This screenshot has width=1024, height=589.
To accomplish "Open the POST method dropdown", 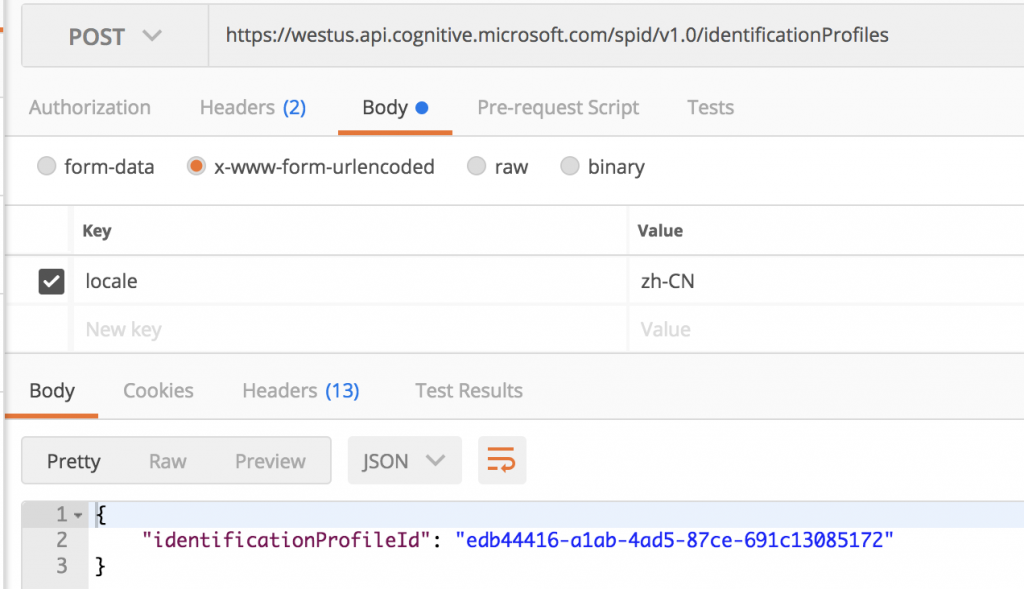I will (x=114, y=37).
